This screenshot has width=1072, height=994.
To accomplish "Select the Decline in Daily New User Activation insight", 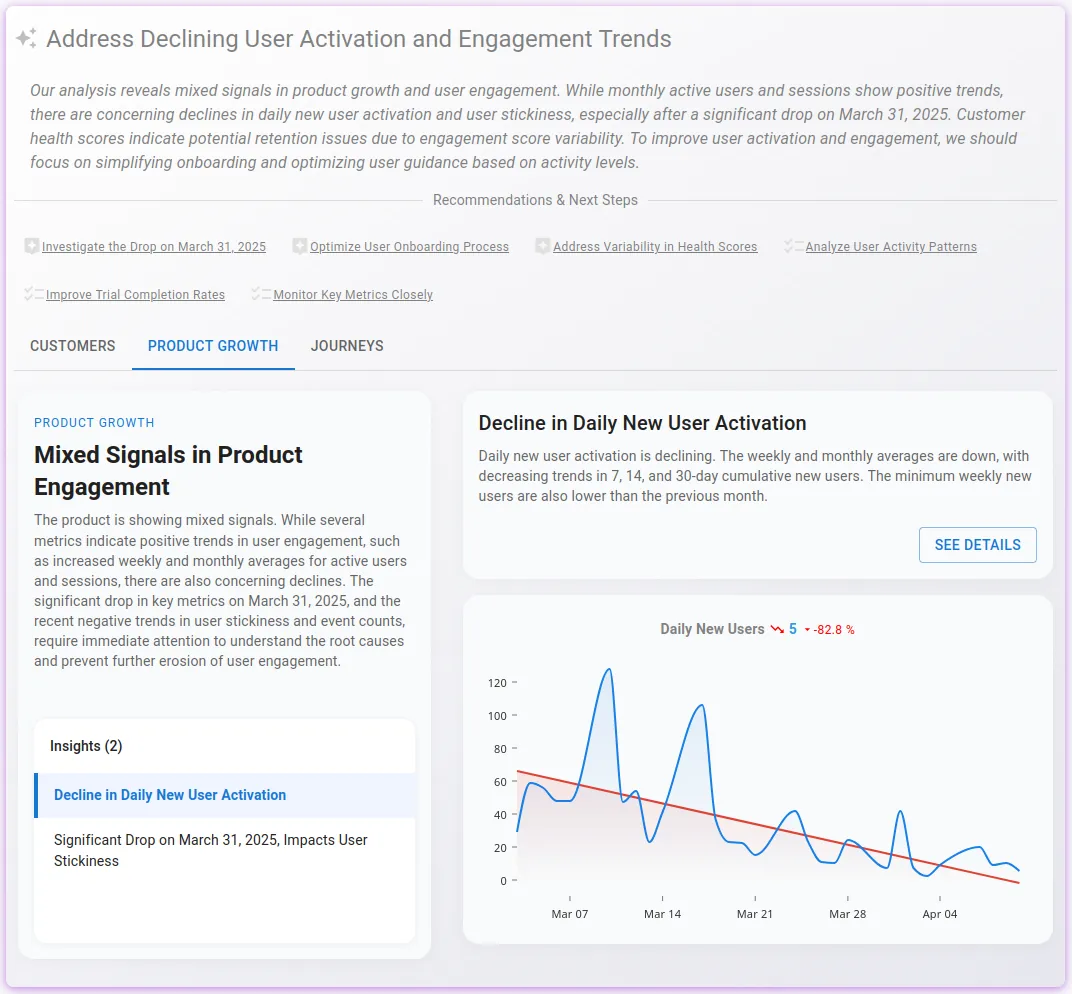I will (170, 795).
